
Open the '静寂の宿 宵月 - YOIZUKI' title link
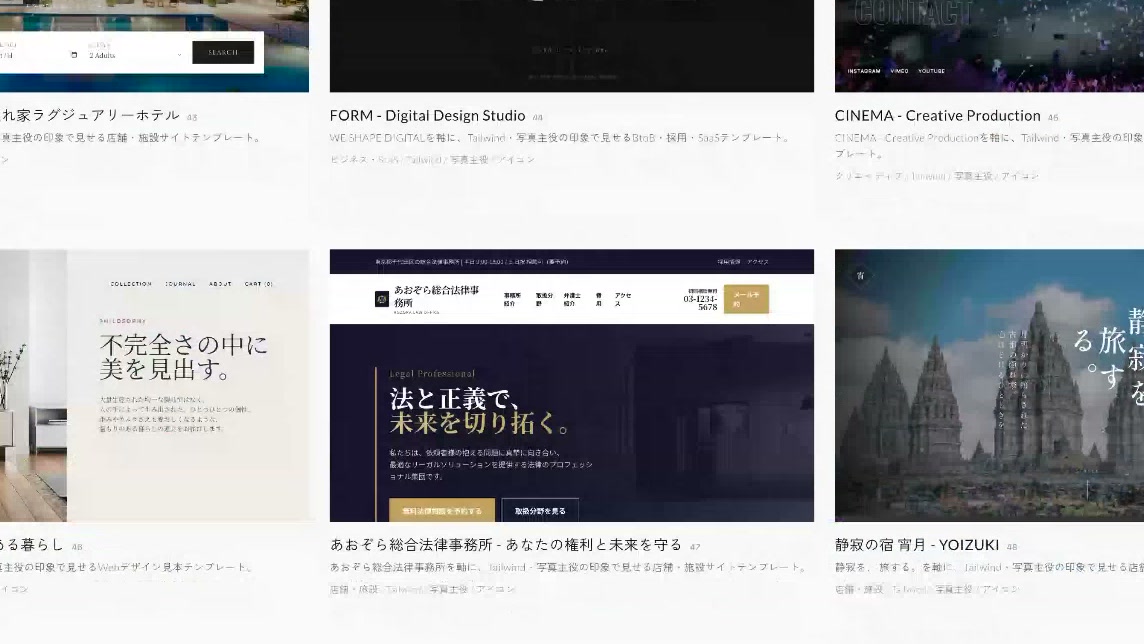[x=917, y=544]
